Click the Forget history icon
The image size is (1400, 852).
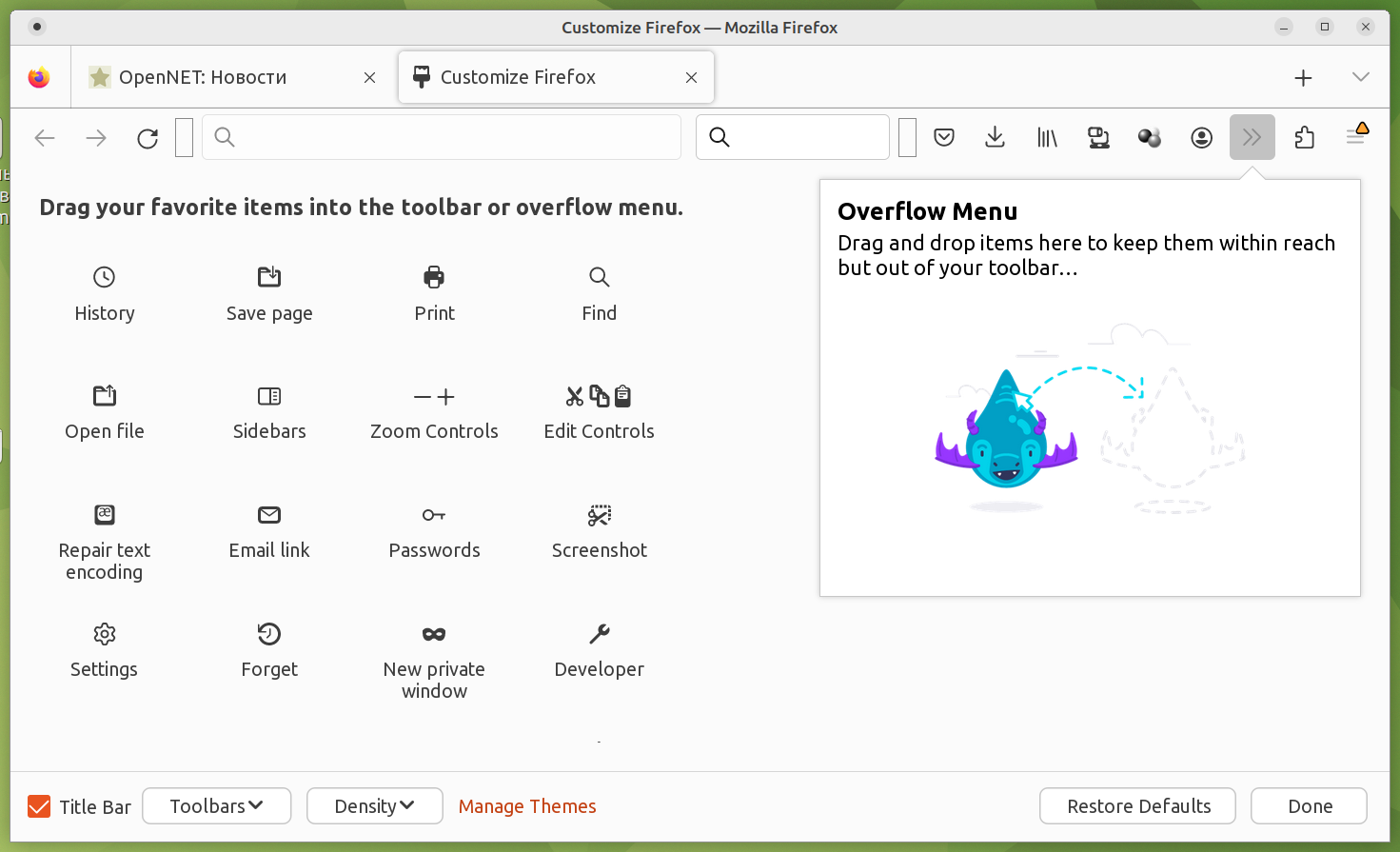click(269, 634)
